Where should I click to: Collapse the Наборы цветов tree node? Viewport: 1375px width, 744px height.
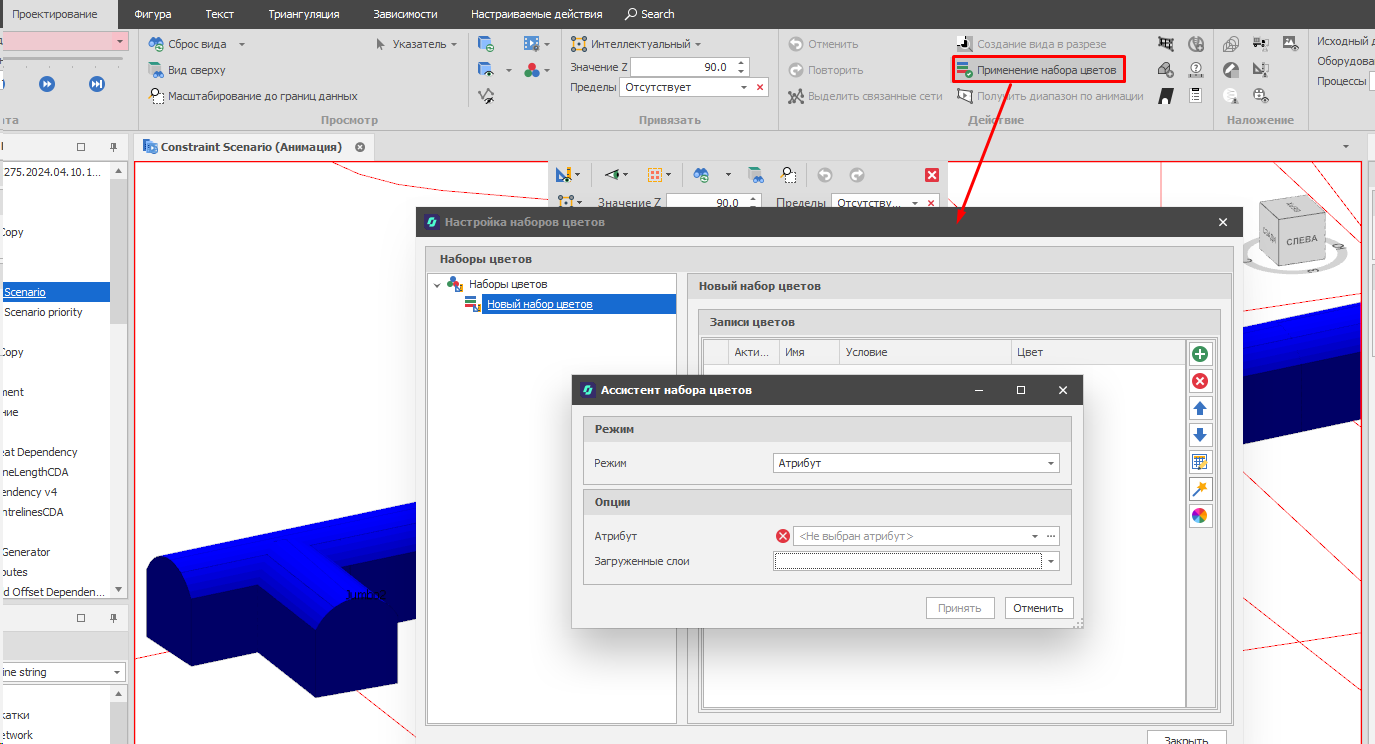point(437,285)
